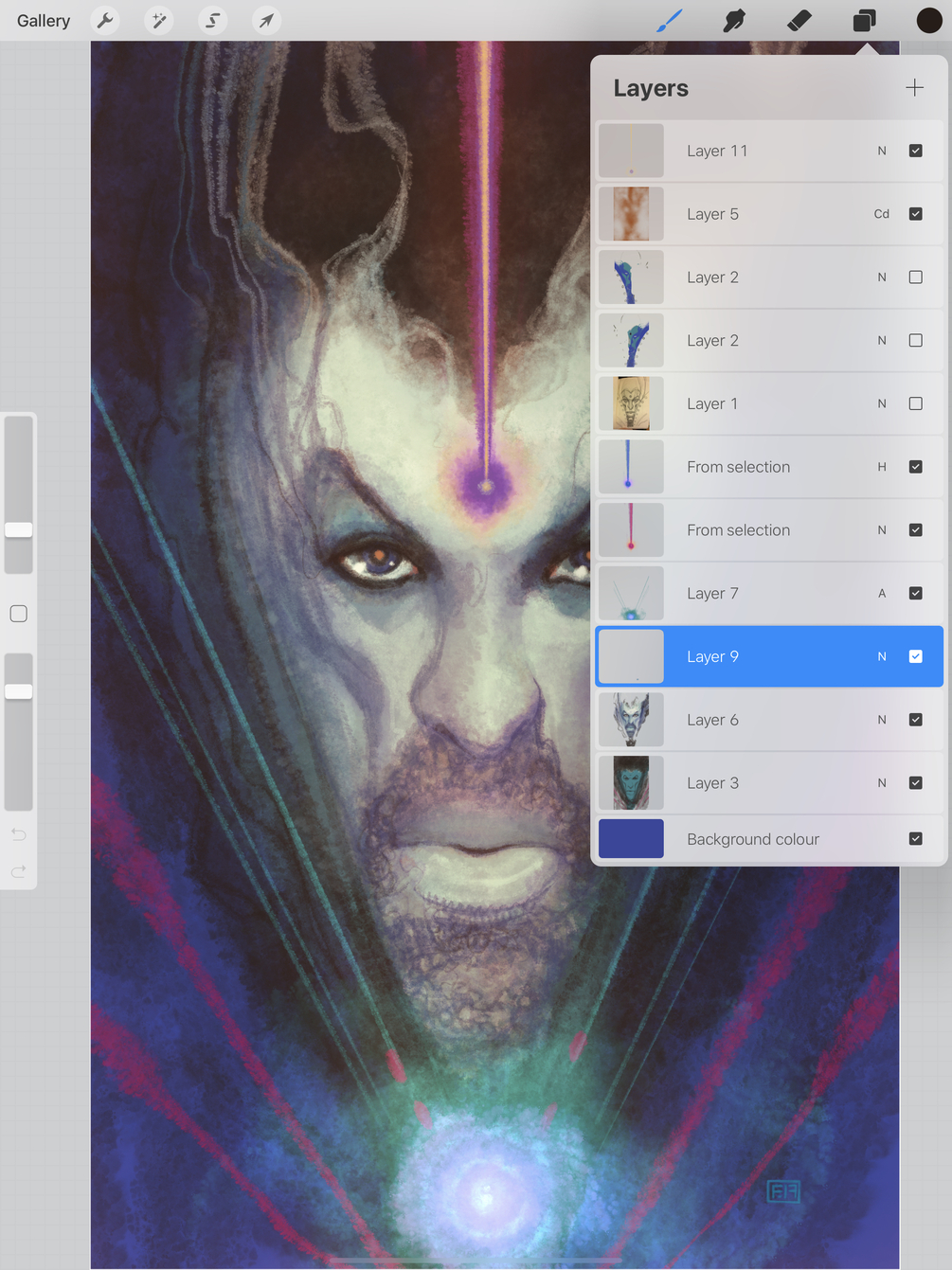
Task: Open blend mode N for Layer 3
Action: (x=882, y=783)
